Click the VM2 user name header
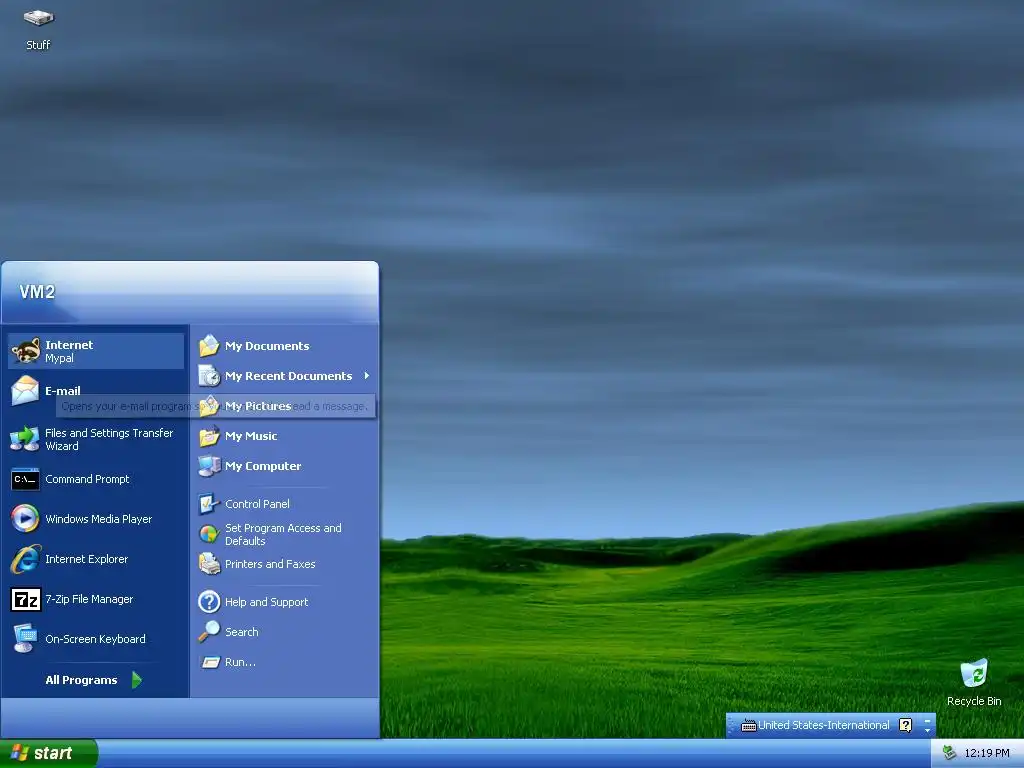The image size is (1024, 768). (x=37, y=292)
